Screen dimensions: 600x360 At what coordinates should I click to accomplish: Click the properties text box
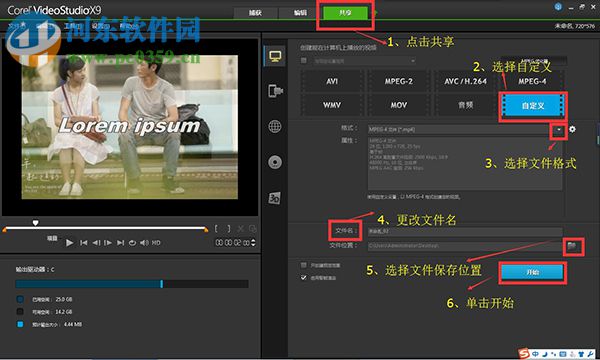(465, 164)
